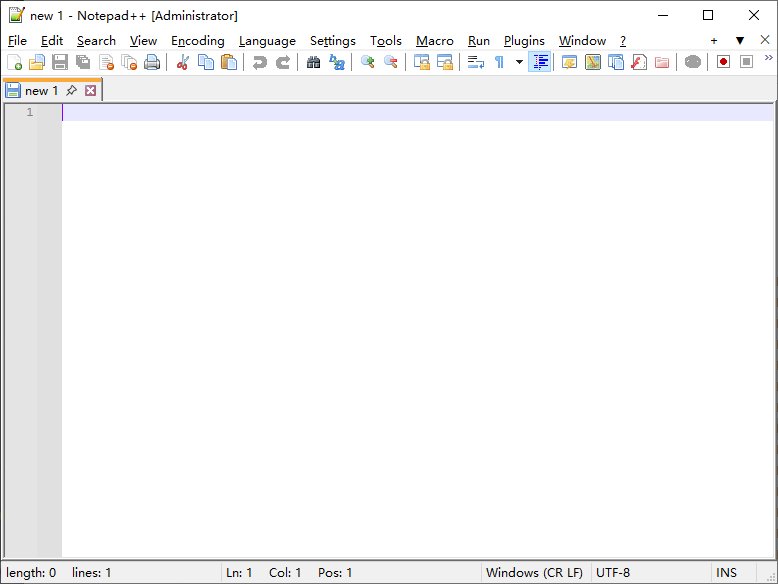Click the Undo arrow icon
The image size is (778, 584).
pos(259,63)
